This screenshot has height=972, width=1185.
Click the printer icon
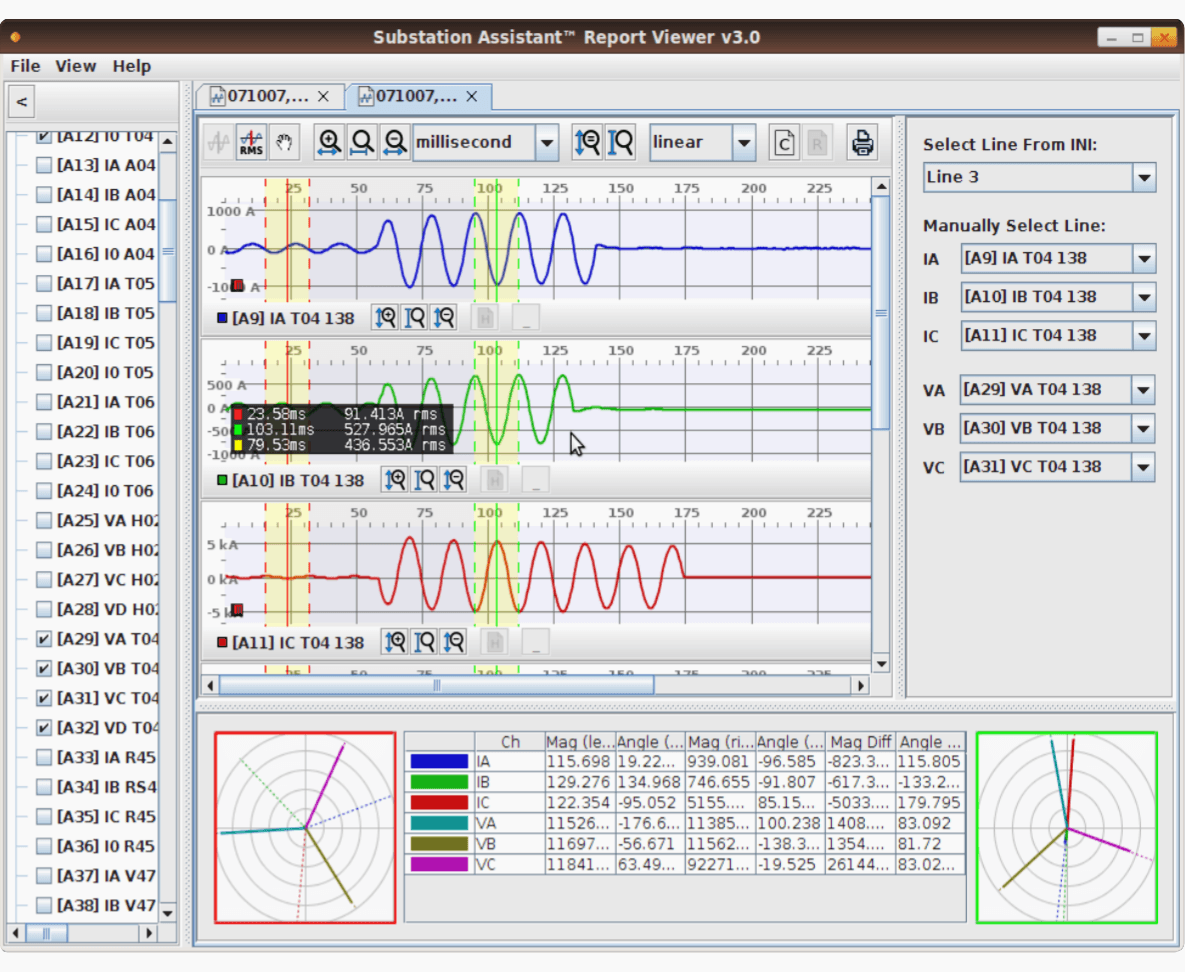tap(862, 142)
